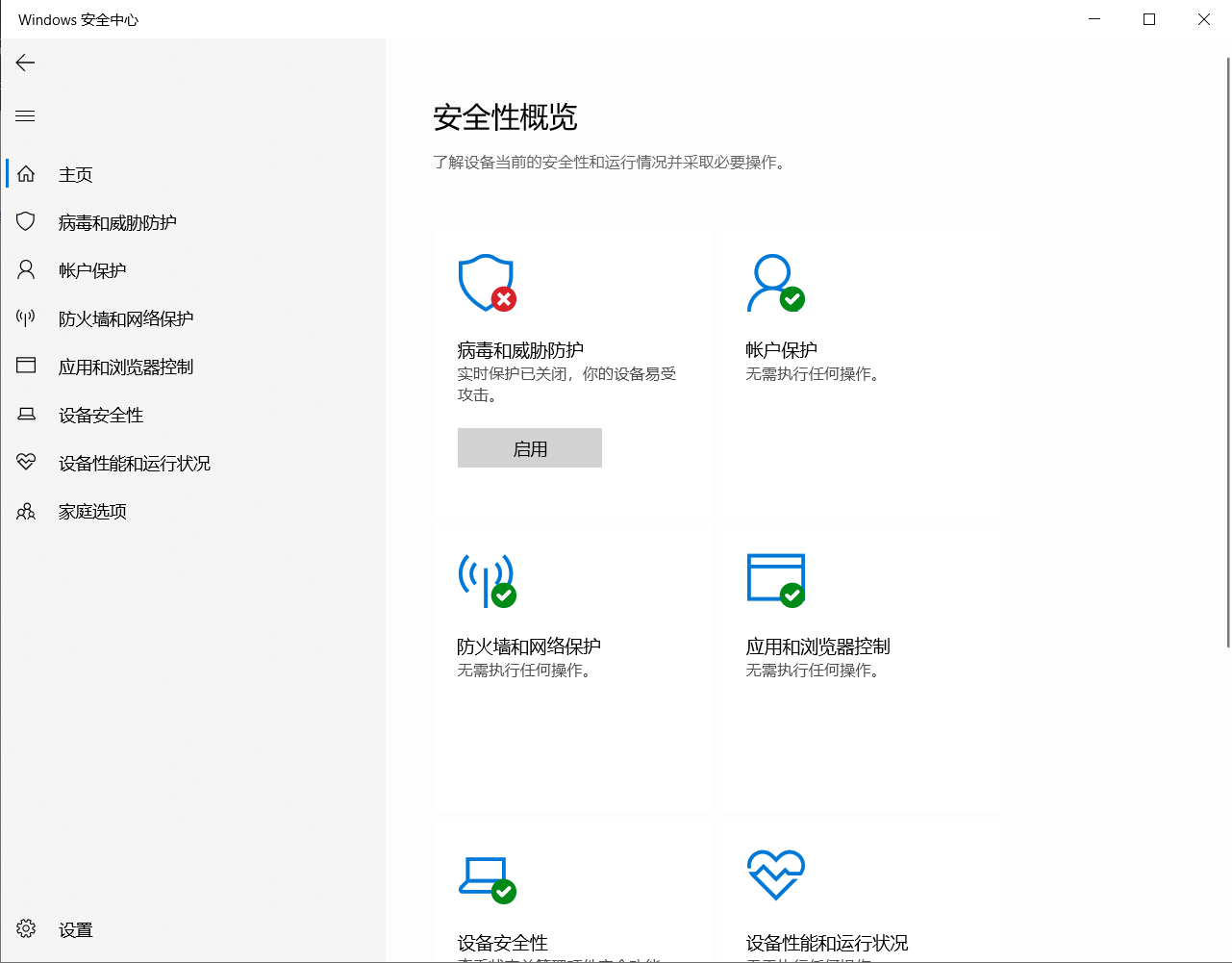
Task: Click the 实时保护已关闭 warning text
Action: coord(566,384)
